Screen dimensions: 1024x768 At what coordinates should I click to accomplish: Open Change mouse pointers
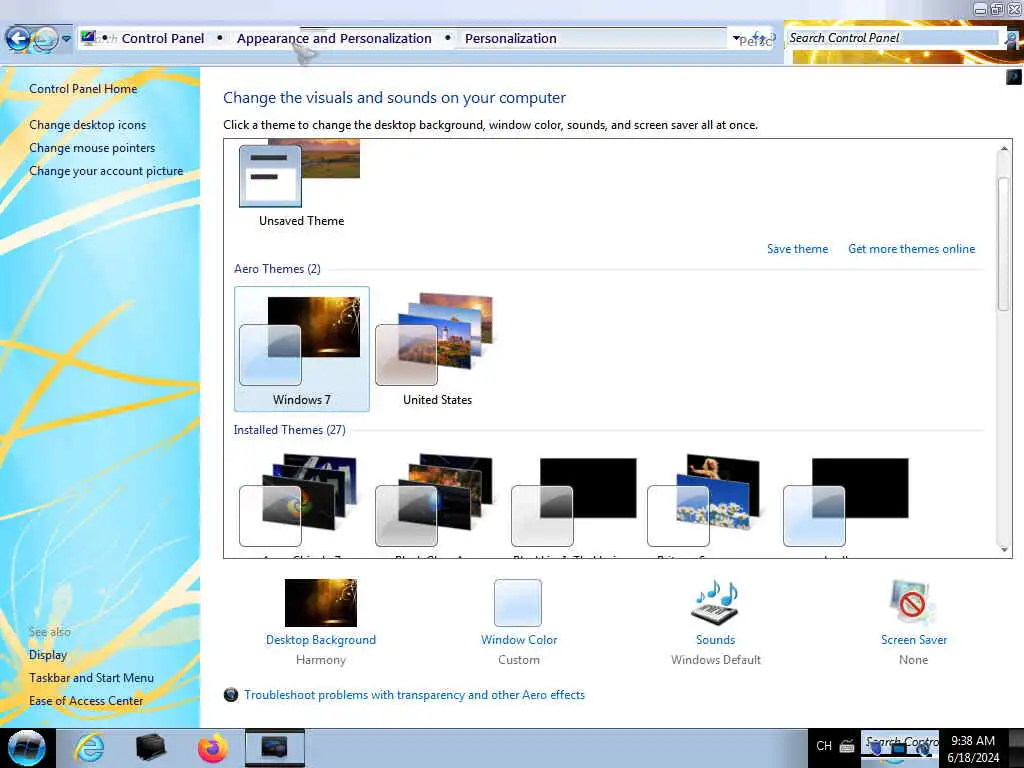click(x=92, y=148)
